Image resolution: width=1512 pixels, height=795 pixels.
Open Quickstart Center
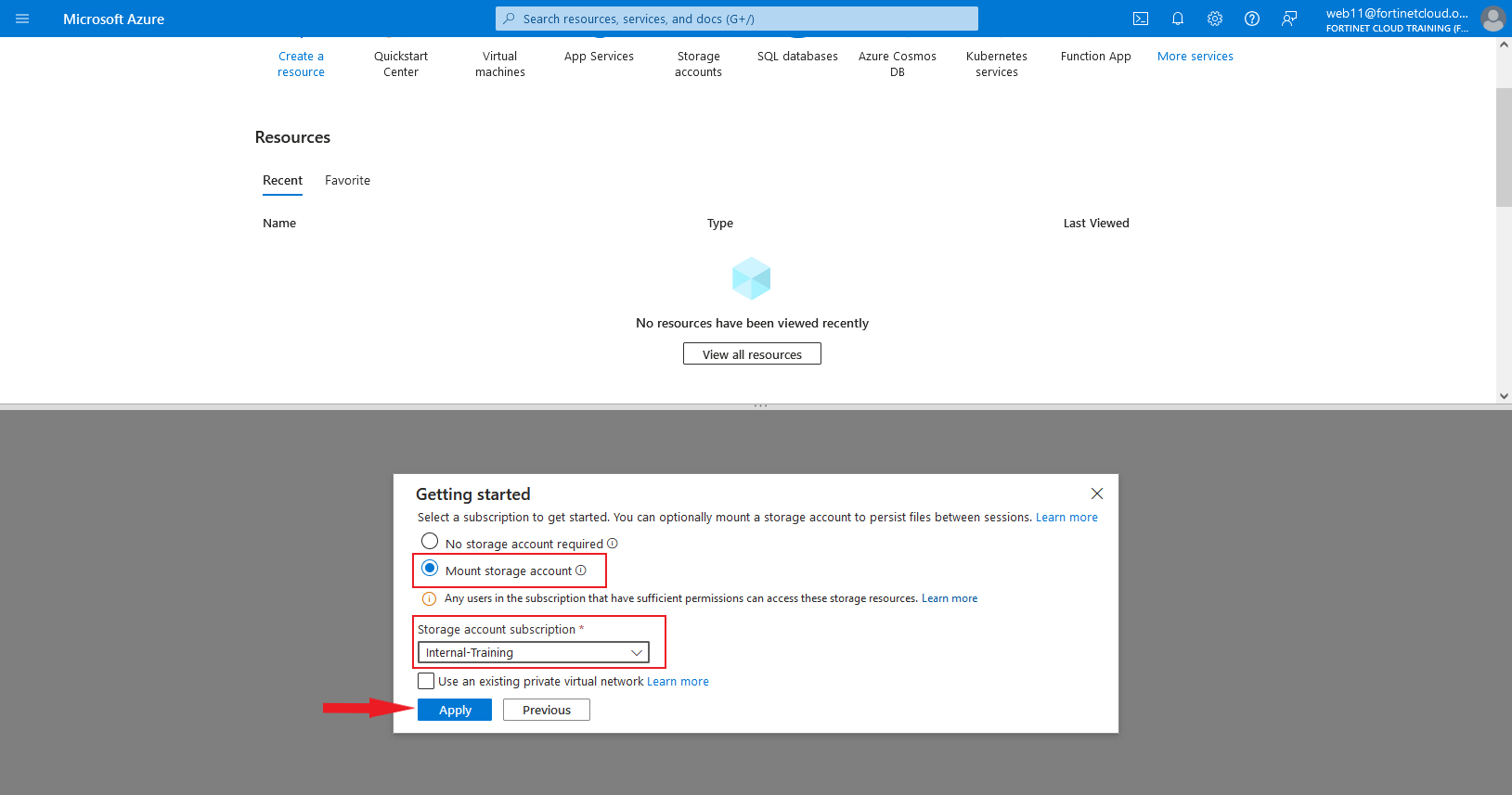click(401, 64)
